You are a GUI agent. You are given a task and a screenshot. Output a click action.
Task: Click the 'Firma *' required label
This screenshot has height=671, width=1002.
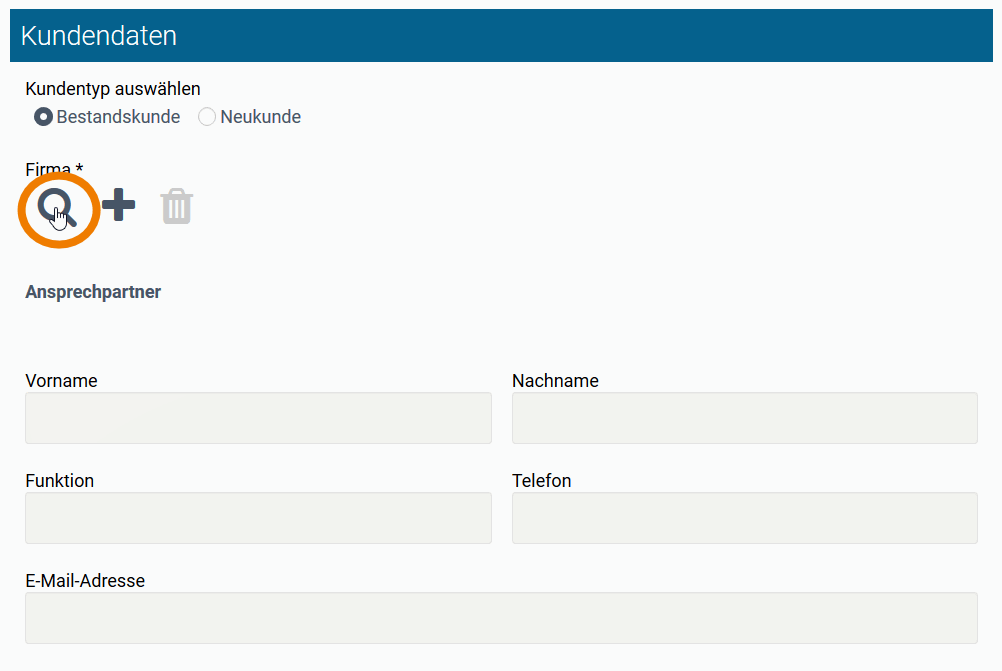(x=54, y=170)
